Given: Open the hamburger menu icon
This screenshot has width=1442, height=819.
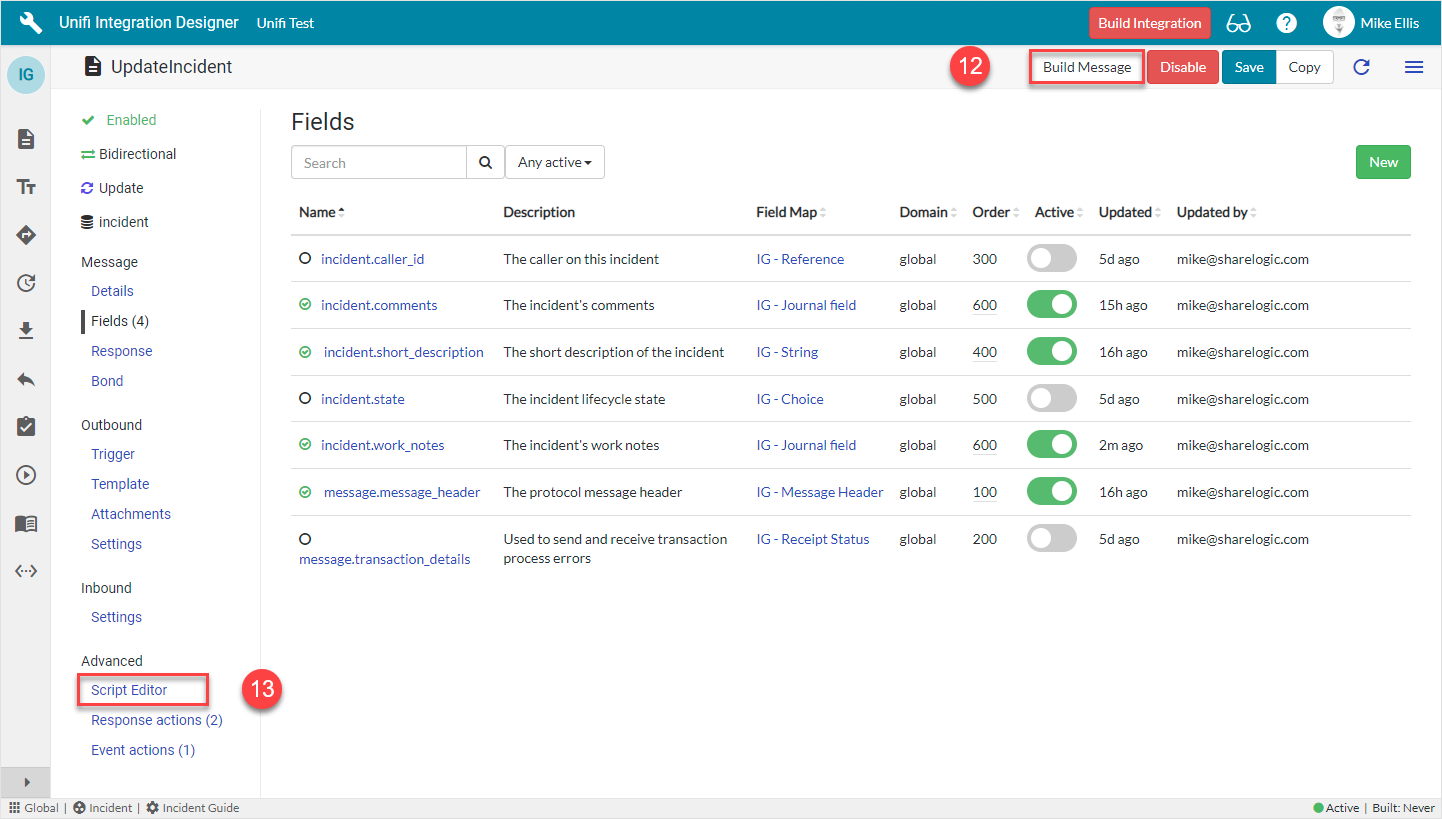Looking at the screenshot, I should point(1413,67).
